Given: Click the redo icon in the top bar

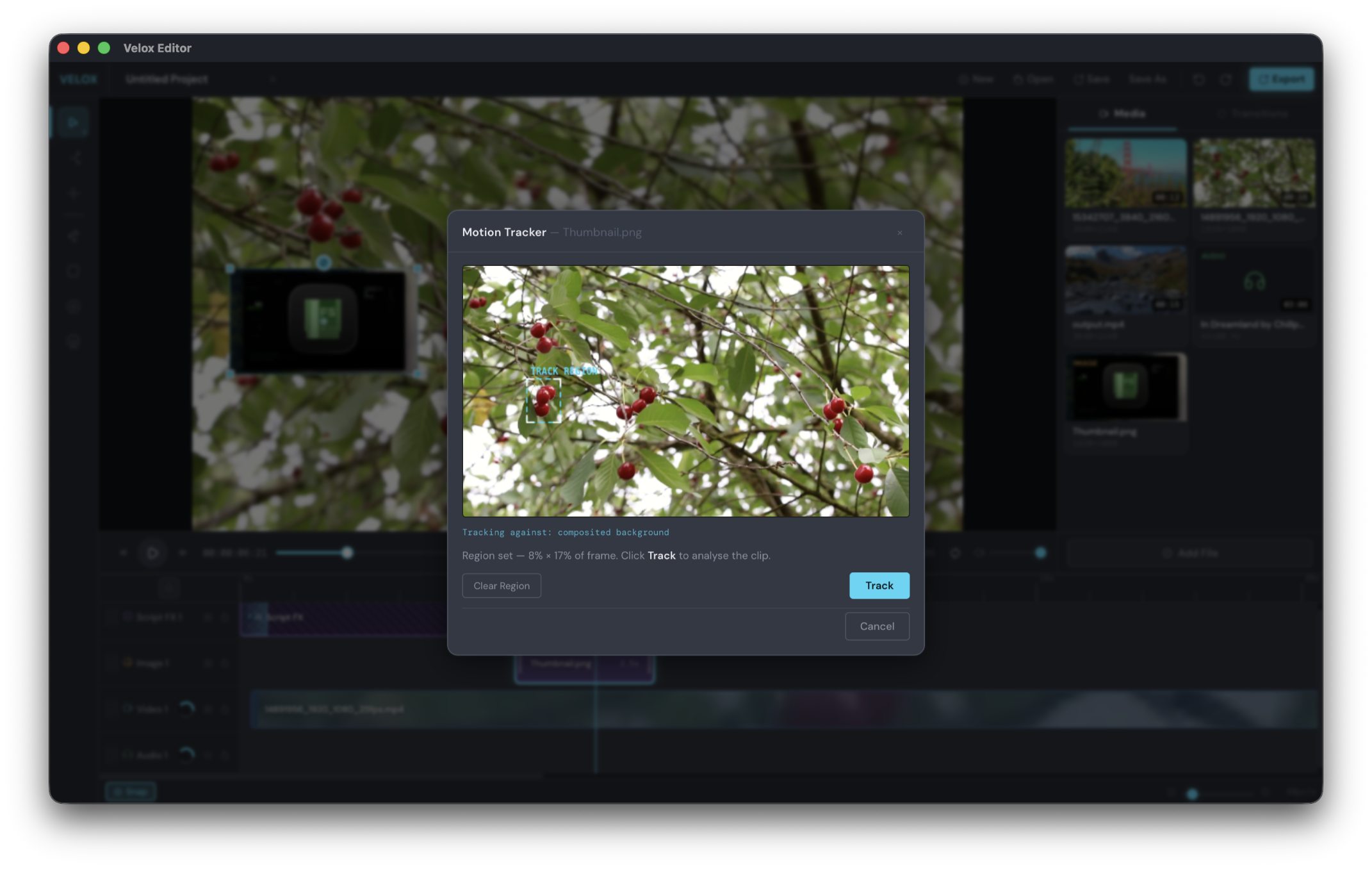Looking at the screenshot, I should point(1225,79).
